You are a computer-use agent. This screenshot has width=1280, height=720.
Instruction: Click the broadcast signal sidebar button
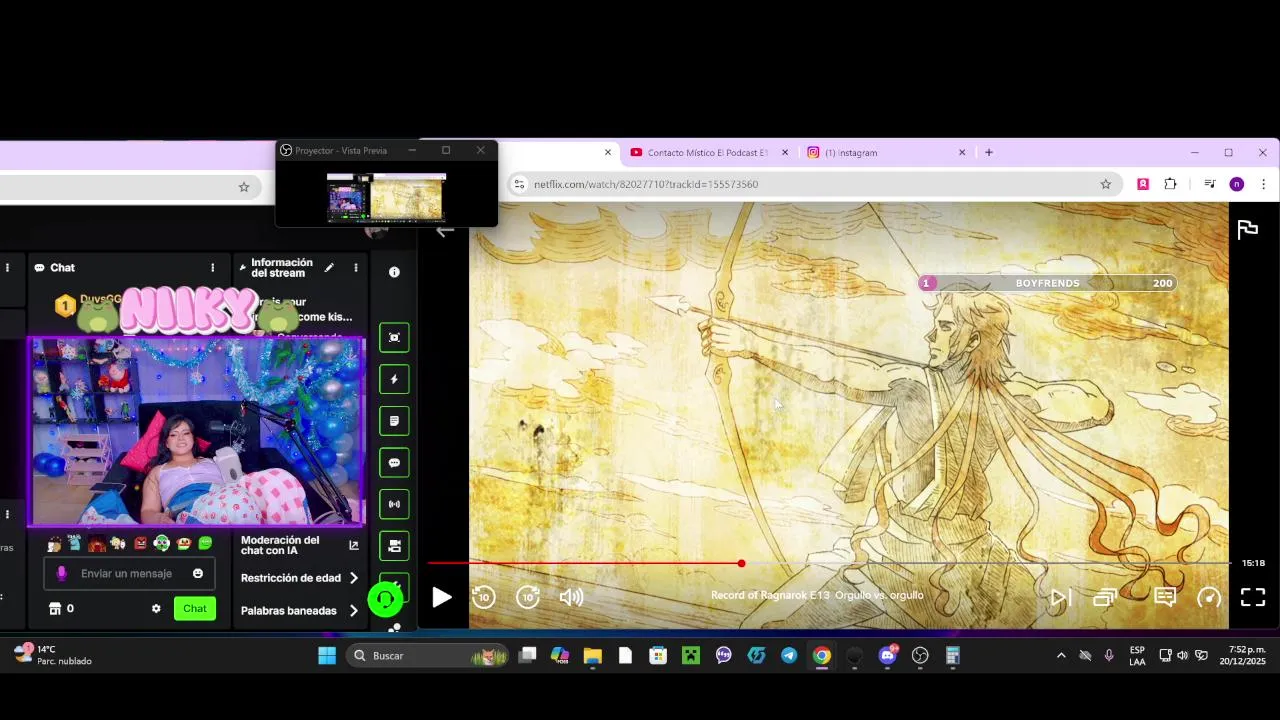(394, 504)
